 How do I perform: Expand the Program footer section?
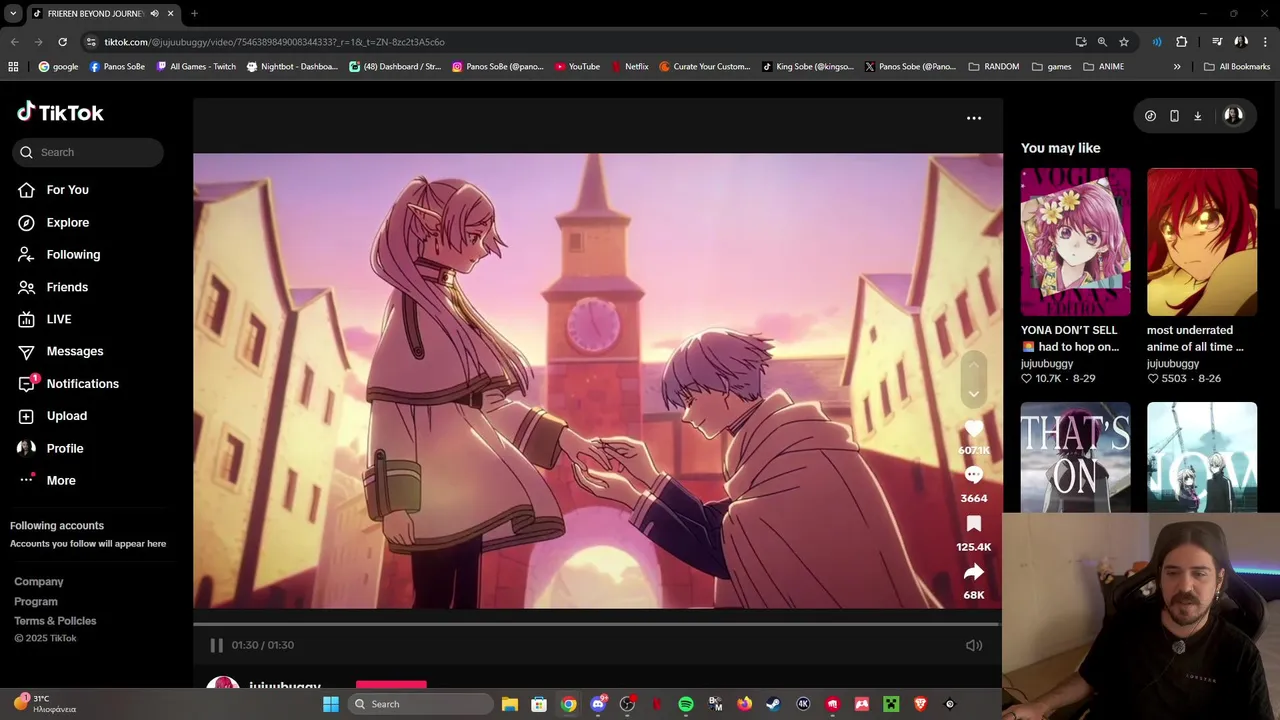click(36, 602)
